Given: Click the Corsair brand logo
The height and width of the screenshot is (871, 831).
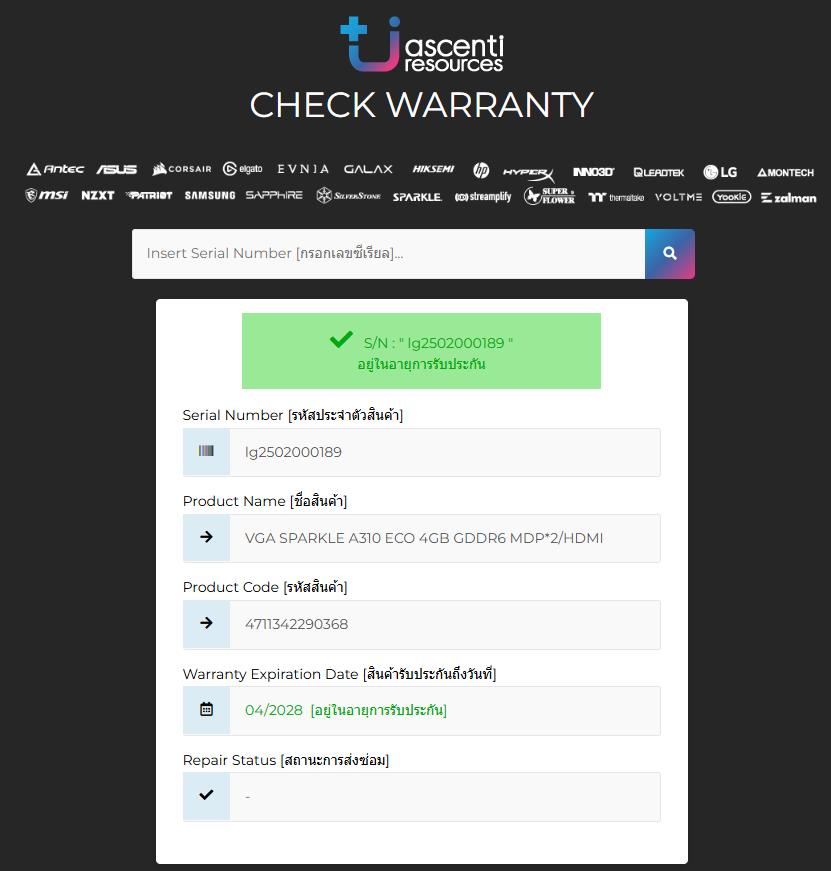Looking at the screenshot, I should [x=182, y=169].
